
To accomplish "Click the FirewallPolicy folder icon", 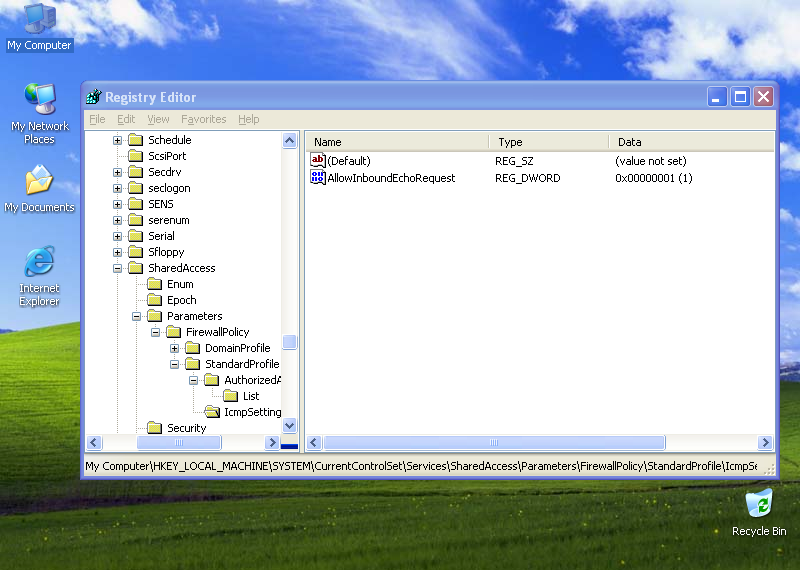I will coord(173,332).
